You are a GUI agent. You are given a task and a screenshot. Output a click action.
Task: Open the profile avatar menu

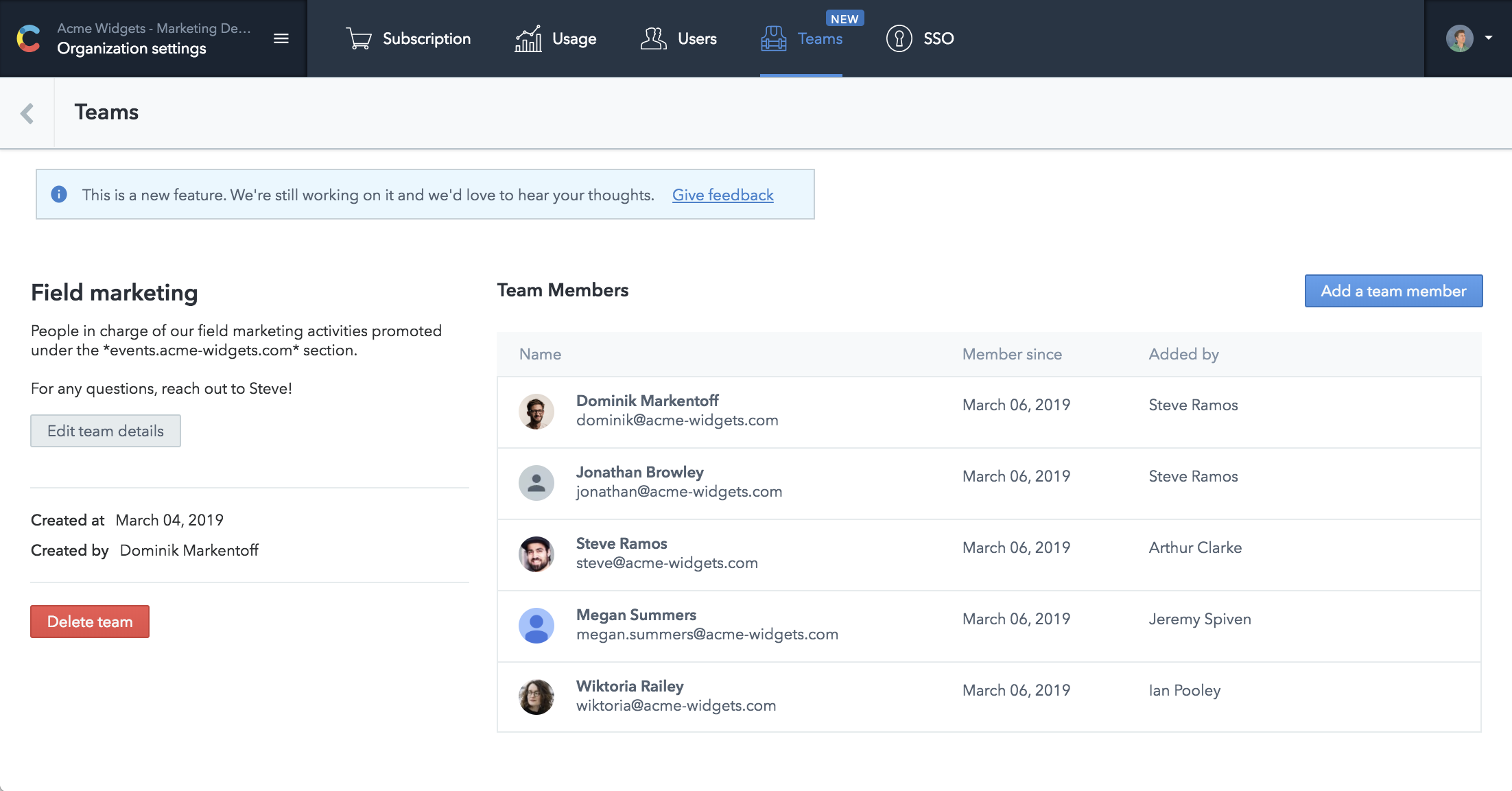1459,38
